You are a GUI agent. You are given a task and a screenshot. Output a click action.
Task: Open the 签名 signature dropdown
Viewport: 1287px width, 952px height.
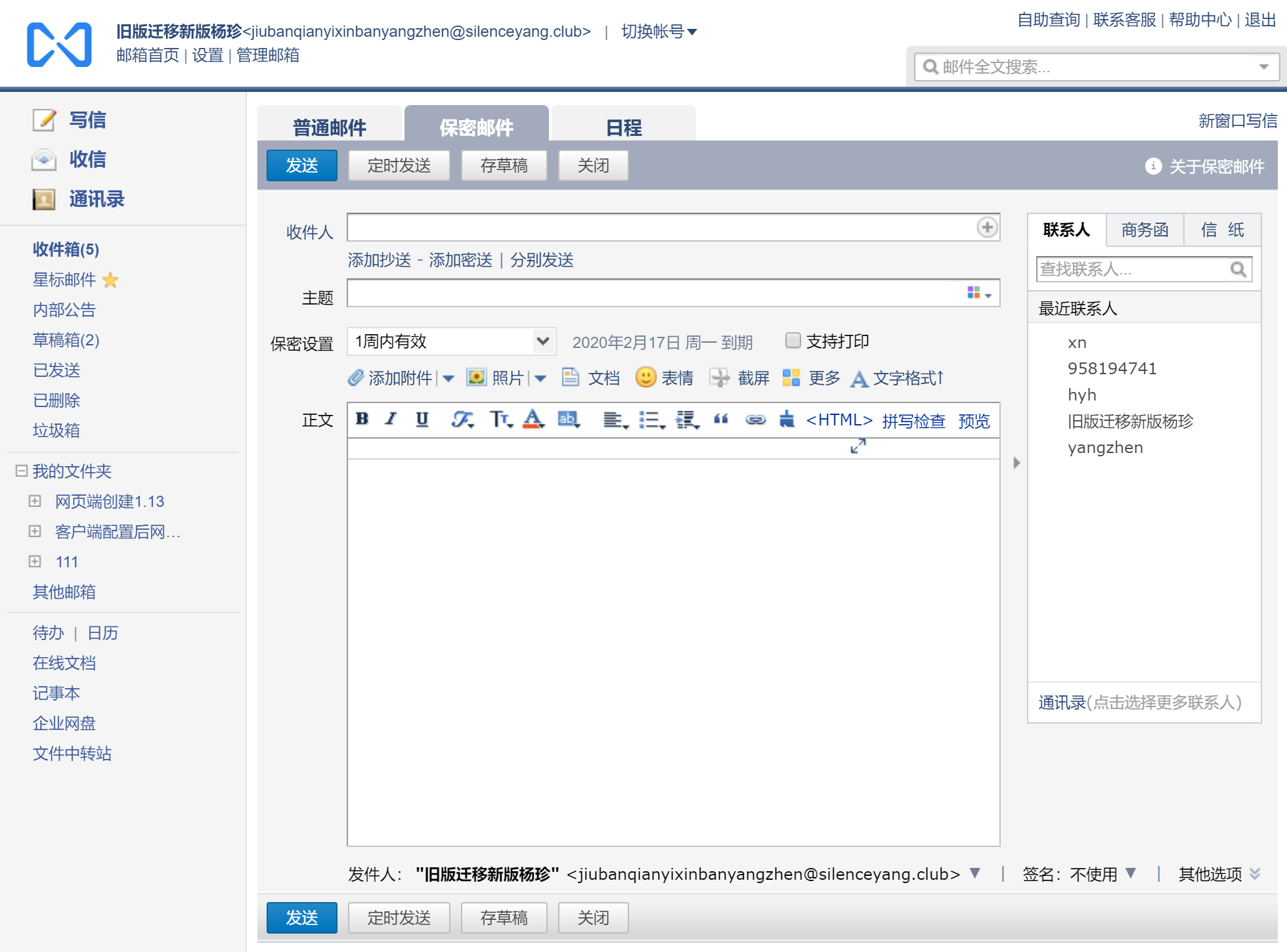pos(1131,873)
